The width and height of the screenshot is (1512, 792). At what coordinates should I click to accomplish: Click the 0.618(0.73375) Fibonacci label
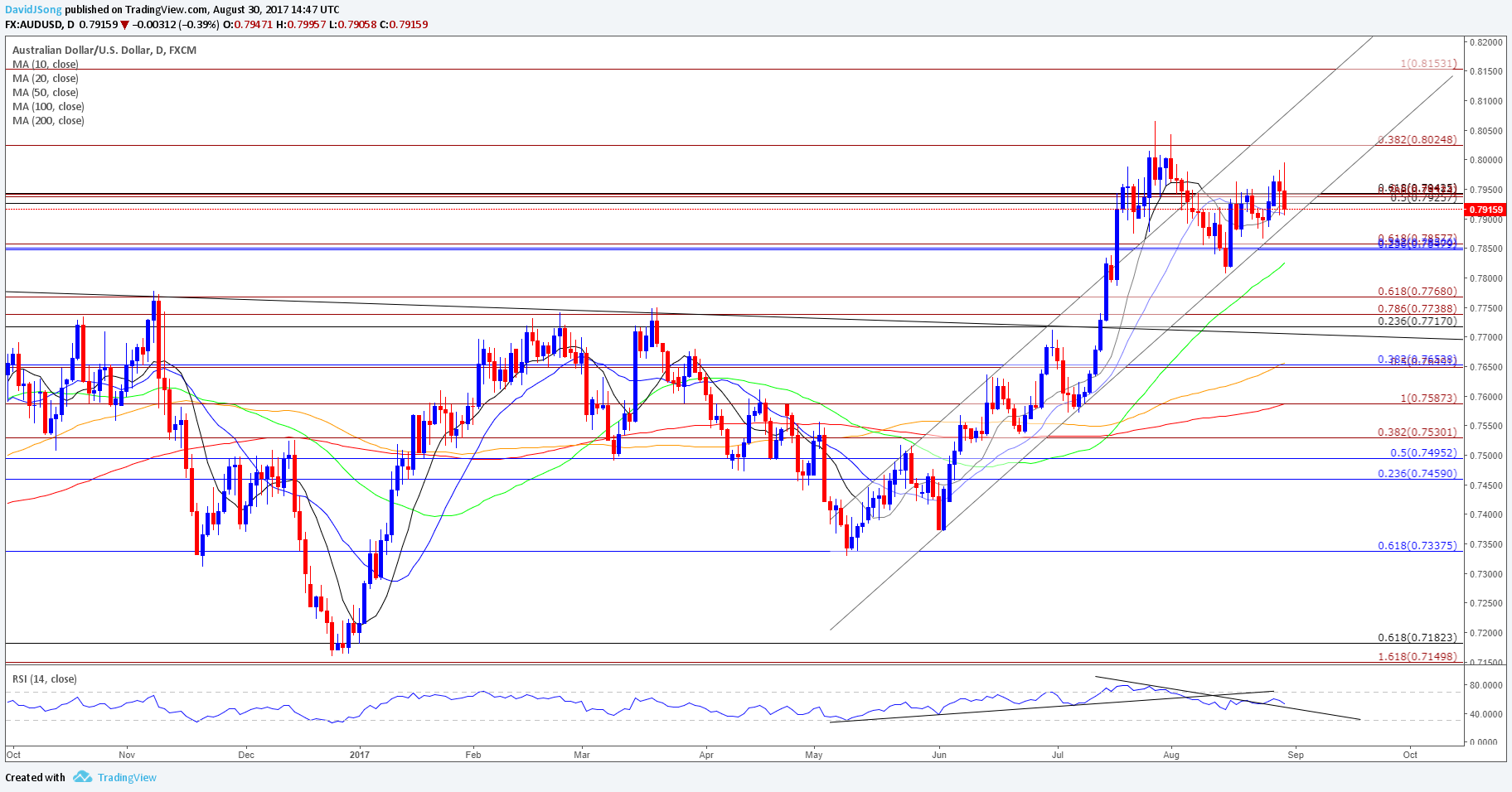[1417, 545]
